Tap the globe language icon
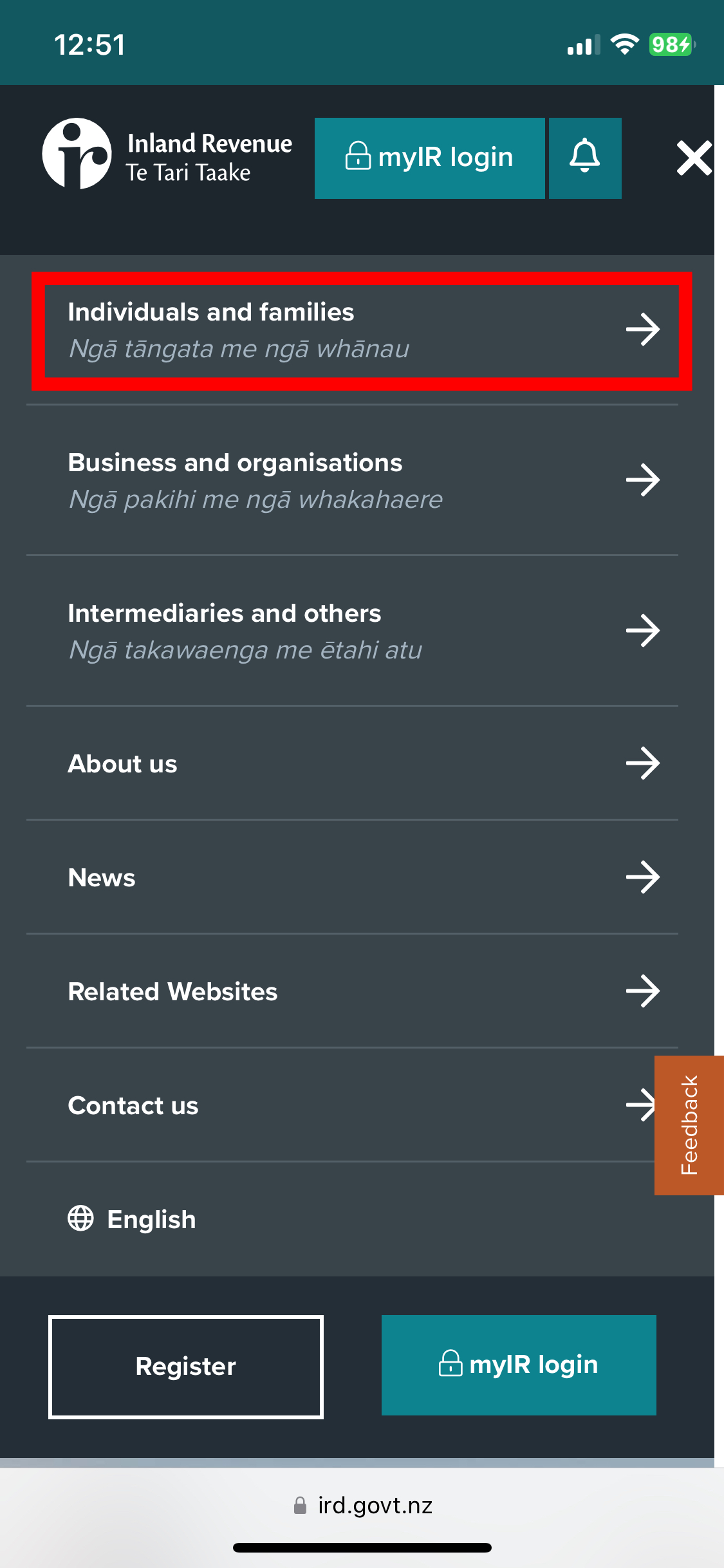724x1568 pixels. tap(81, 1218)
